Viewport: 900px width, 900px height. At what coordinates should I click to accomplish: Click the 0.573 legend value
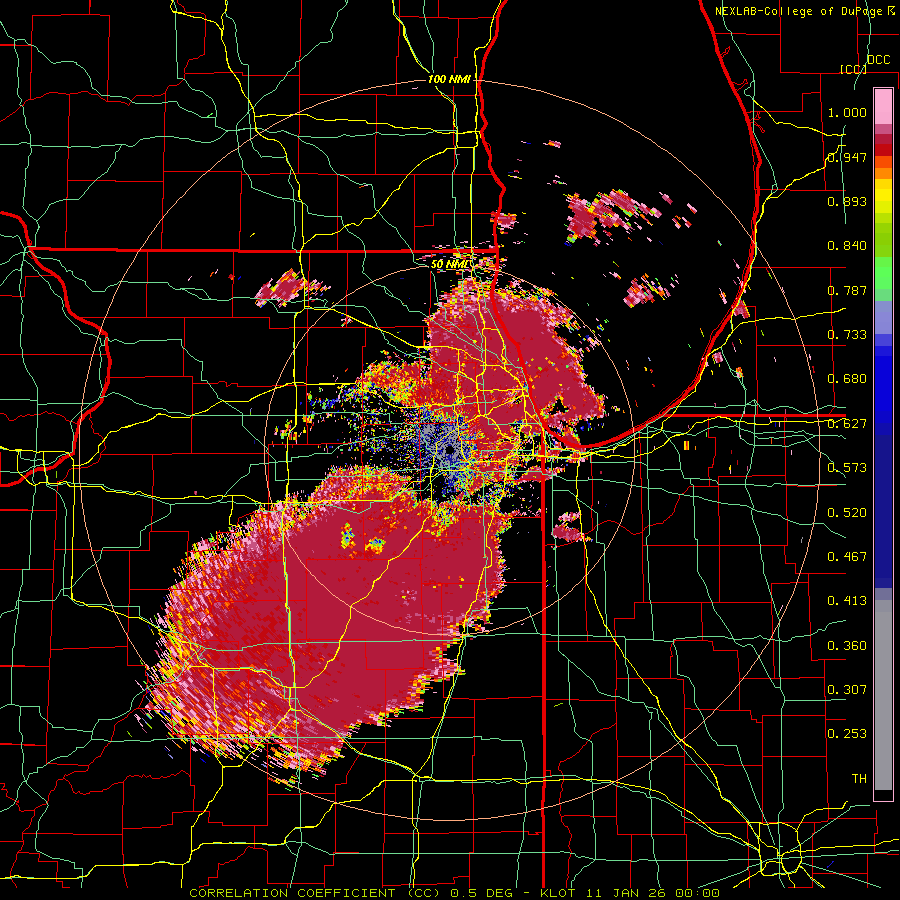pos(847,468)
